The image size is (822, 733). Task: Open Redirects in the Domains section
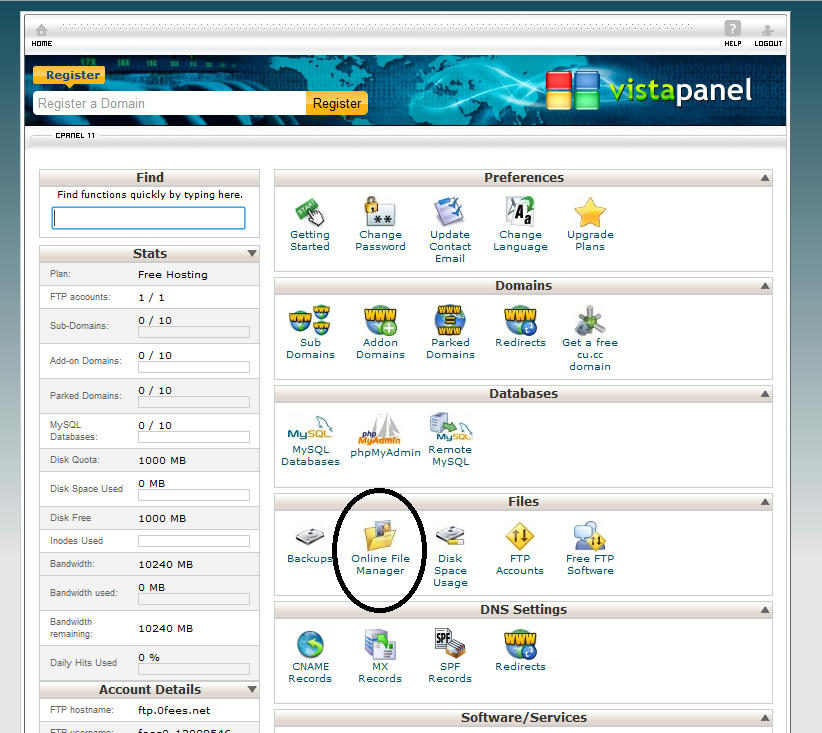point(520,327)
